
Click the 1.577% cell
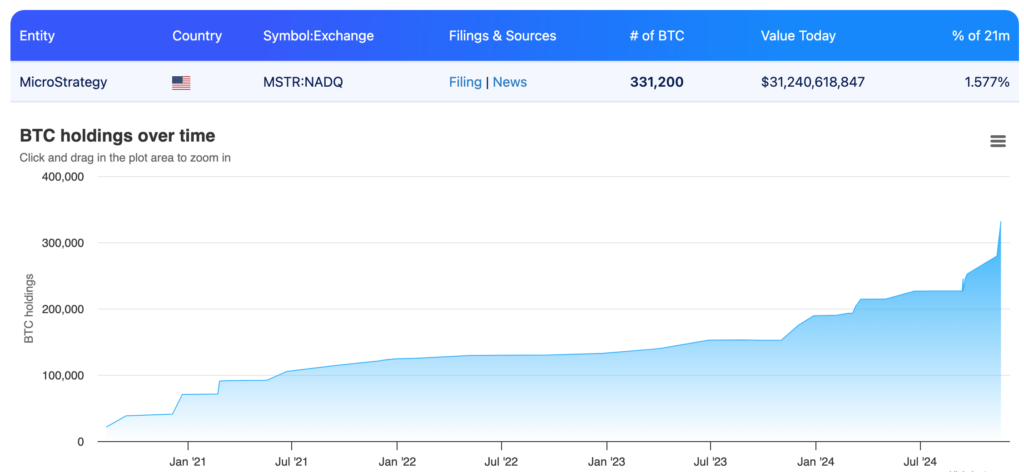pos(987,82)
